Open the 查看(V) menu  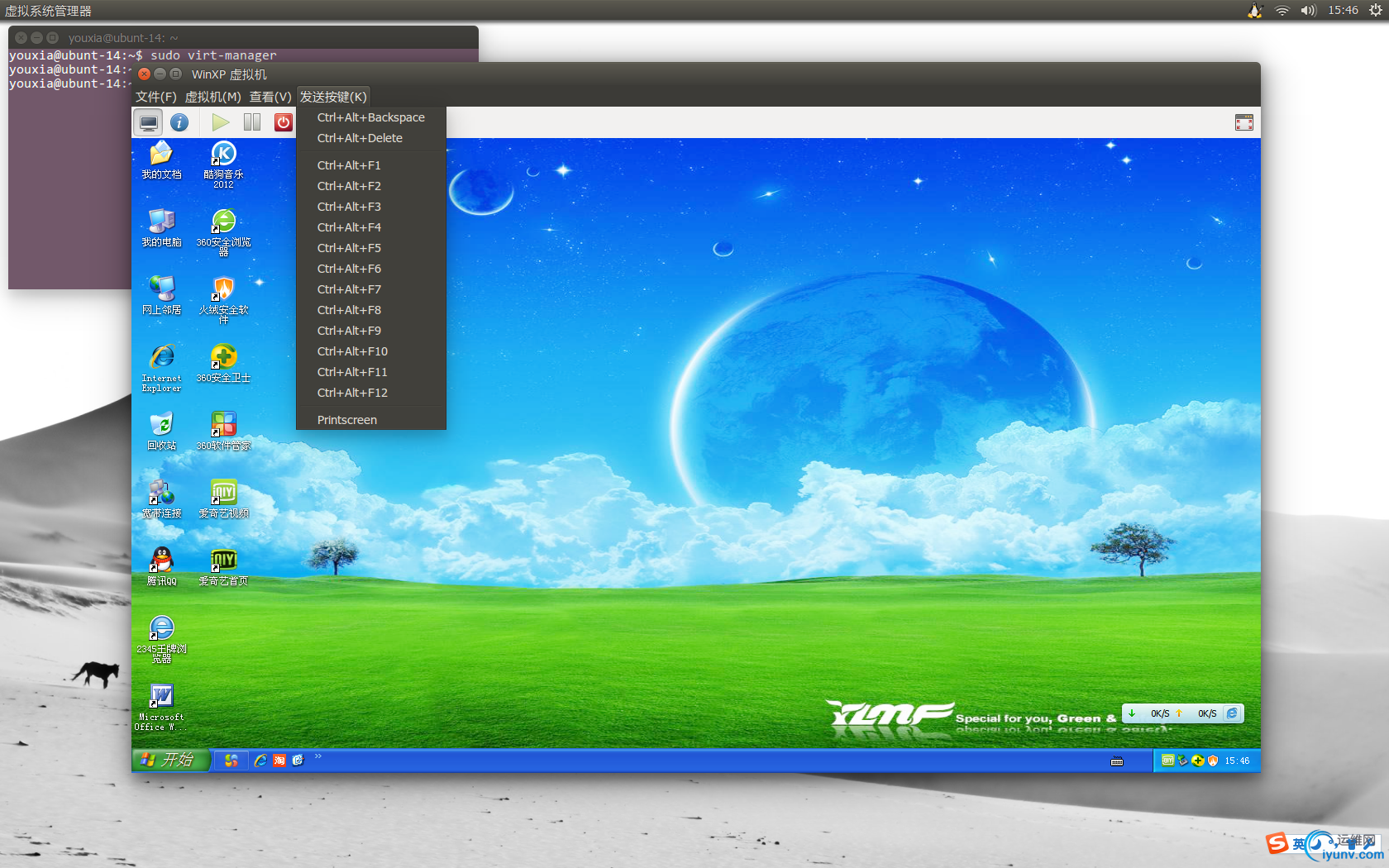pos(270,97)
